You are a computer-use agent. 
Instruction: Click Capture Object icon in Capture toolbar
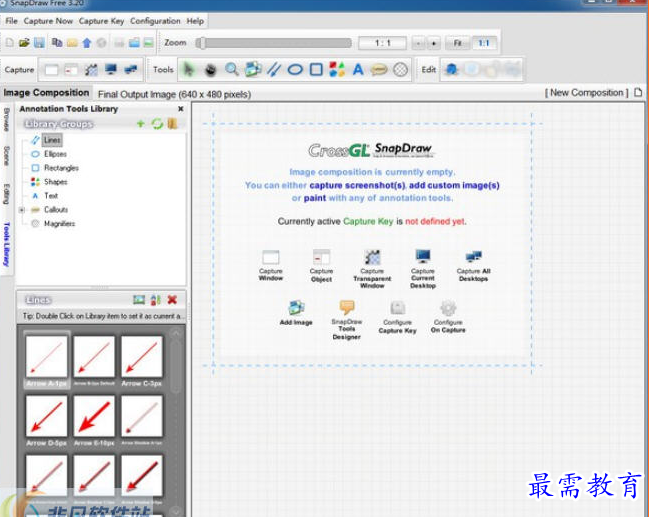pyautogui.click(x=71, y=70)
